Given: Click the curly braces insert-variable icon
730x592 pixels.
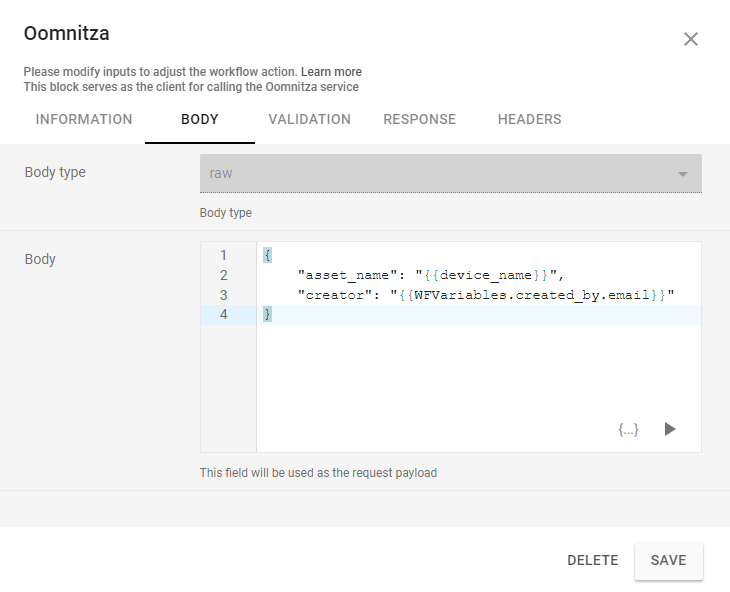Looking at the screenshot, I should [628, 429].
